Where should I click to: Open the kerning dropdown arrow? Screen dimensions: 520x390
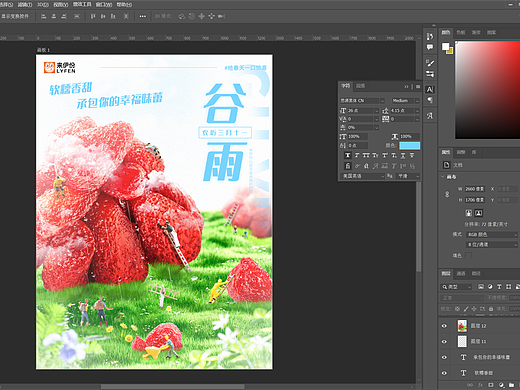click(x=377, y=119)
